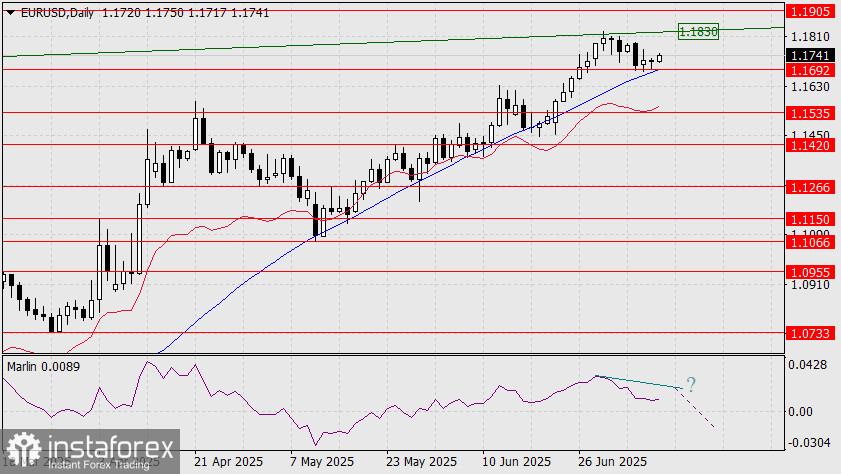Open the EURUSD chart dropdown triangle
Screen dimensions: 841x474
pos(10,13)
